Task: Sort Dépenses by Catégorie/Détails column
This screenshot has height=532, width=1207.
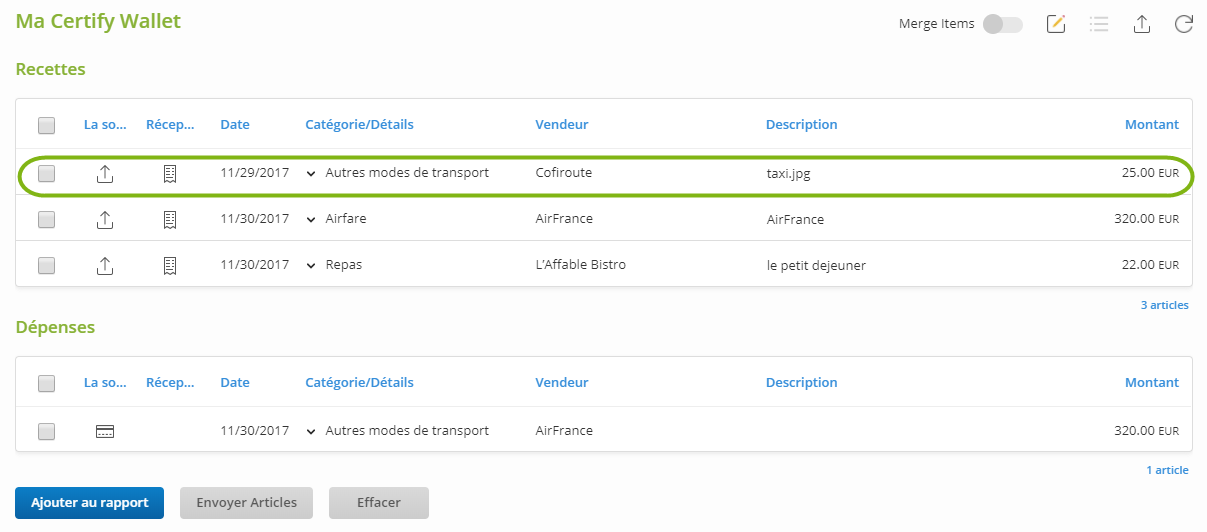Action: tap(359, 382)
